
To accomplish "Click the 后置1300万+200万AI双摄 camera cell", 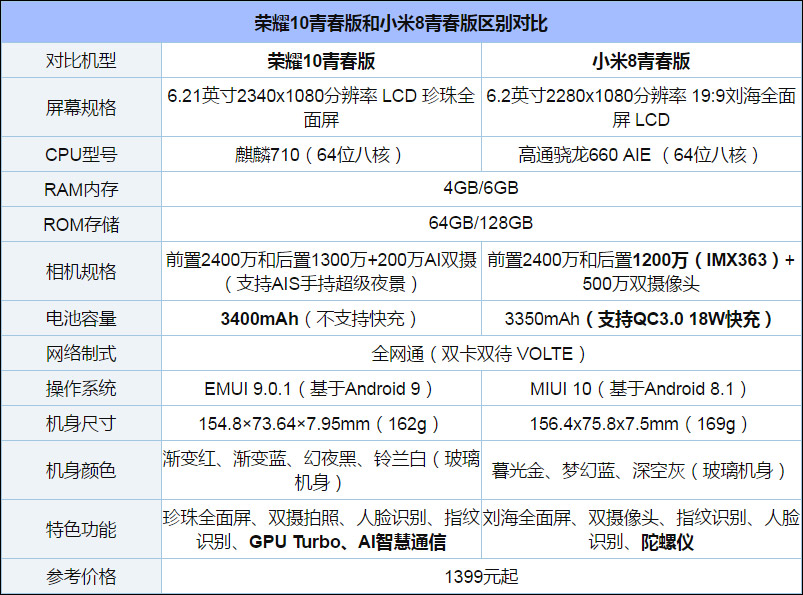I will click(321, 271).
